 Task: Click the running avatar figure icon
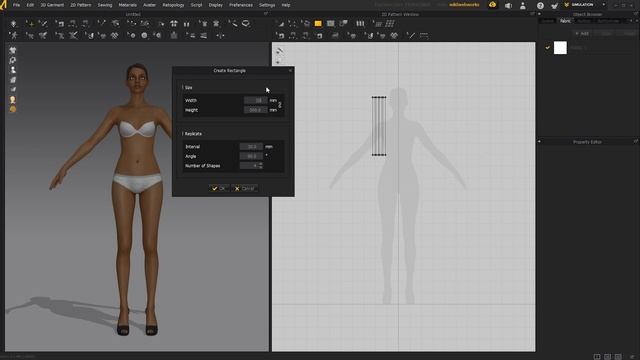click(14, 36)
